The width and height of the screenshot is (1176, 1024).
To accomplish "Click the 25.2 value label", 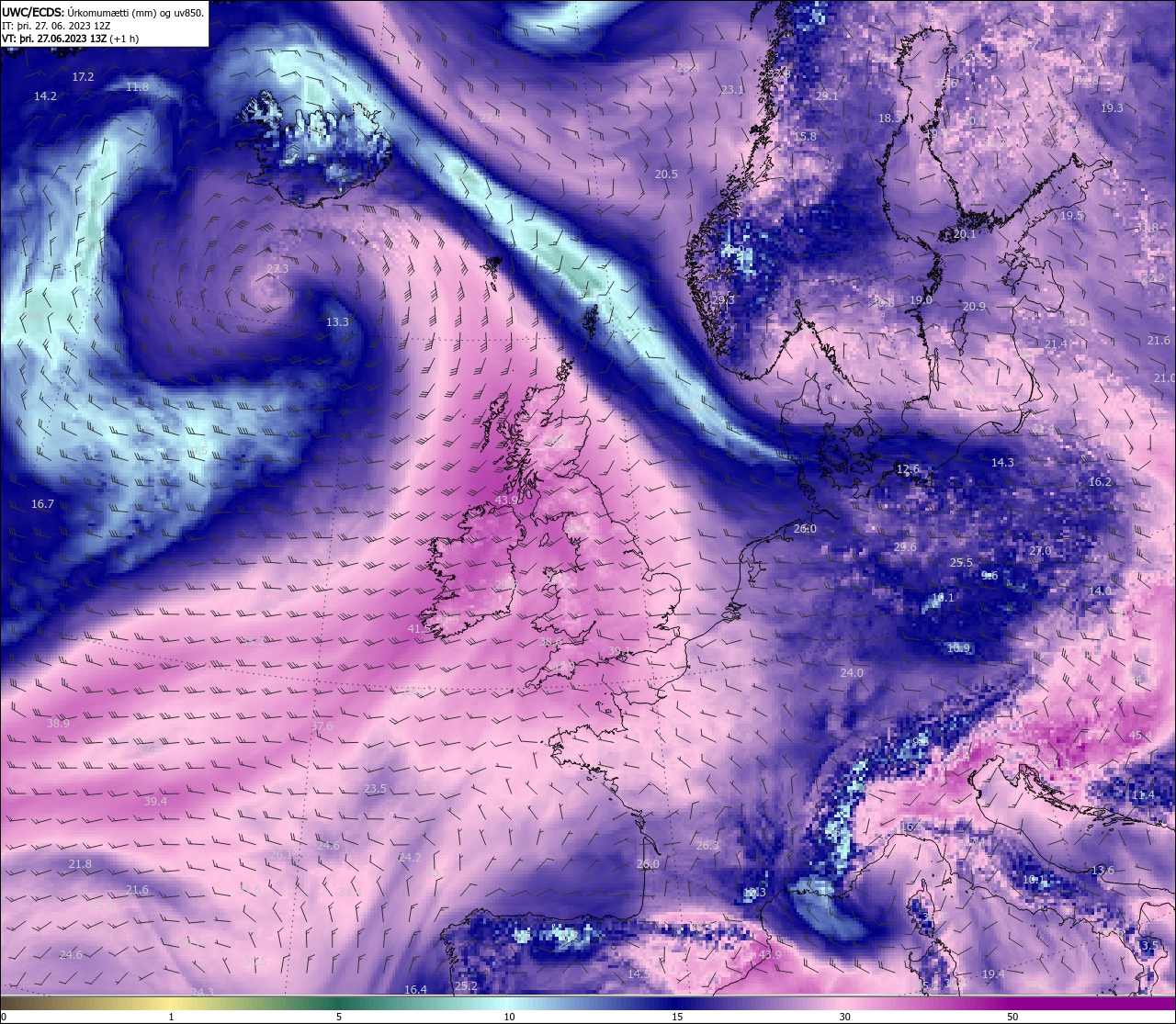I will tap(466, 987).
